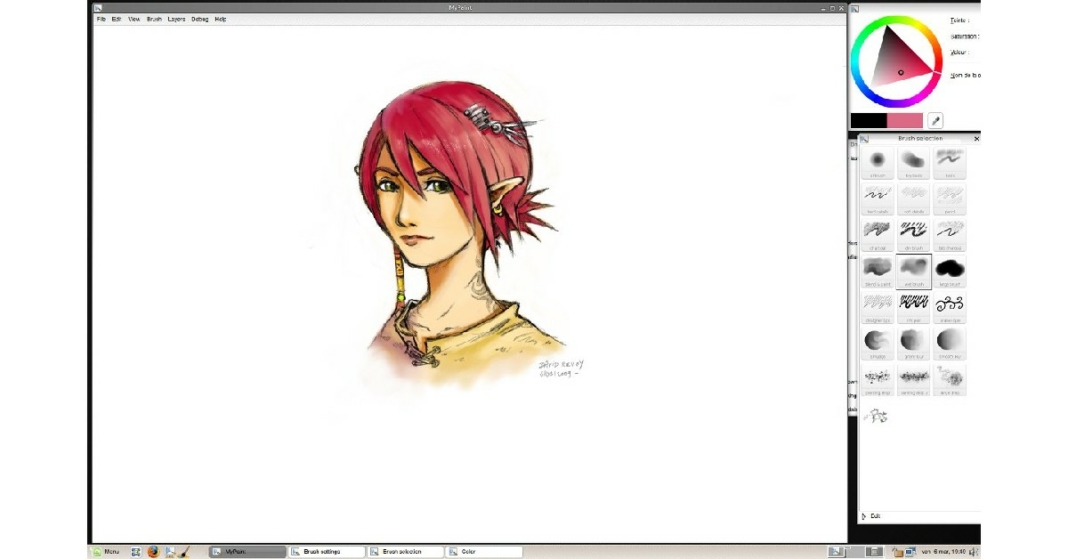1068x559 pixels.
Task: Switch to the Color window in taskbar
Action: tap(484, 552)
